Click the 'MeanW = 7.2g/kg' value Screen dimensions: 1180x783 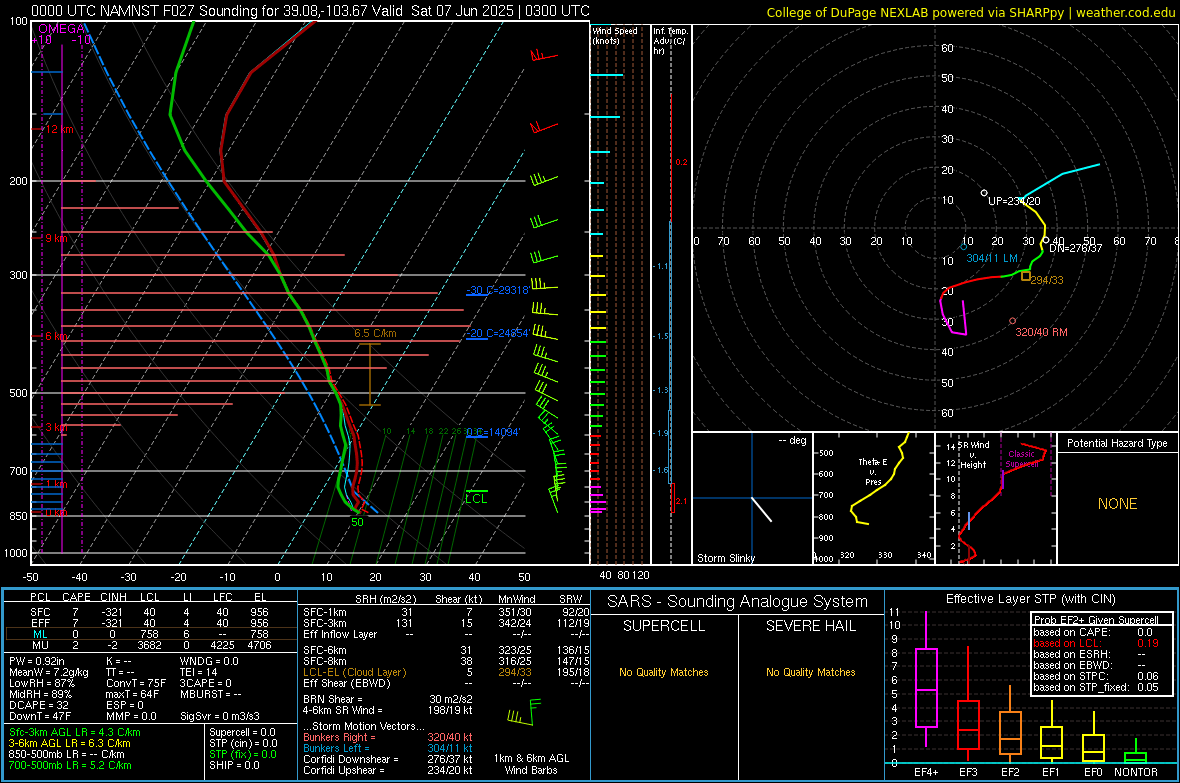(x=48, y=672)
